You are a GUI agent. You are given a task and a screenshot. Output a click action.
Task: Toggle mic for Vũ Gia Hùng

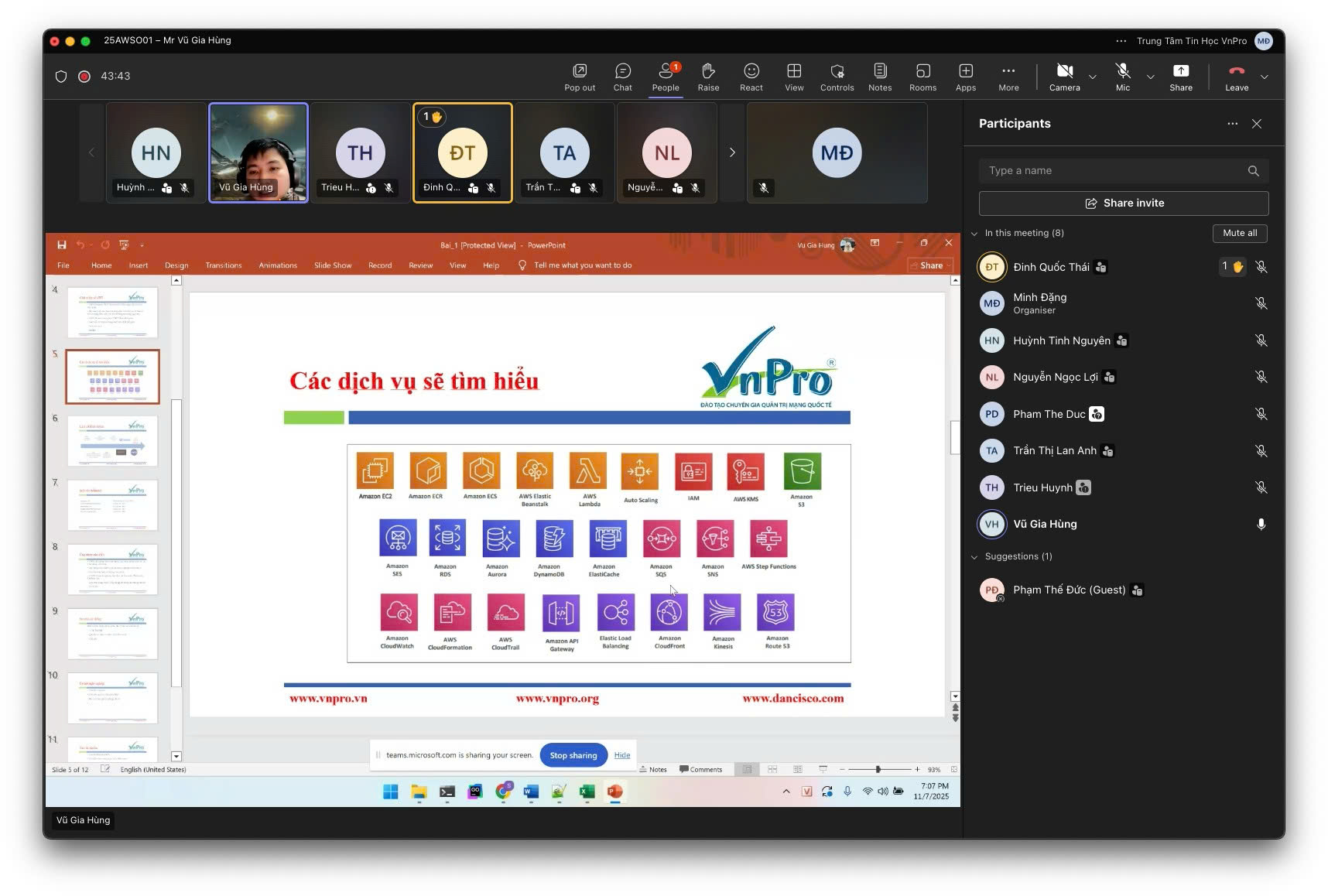point(1261,524)
